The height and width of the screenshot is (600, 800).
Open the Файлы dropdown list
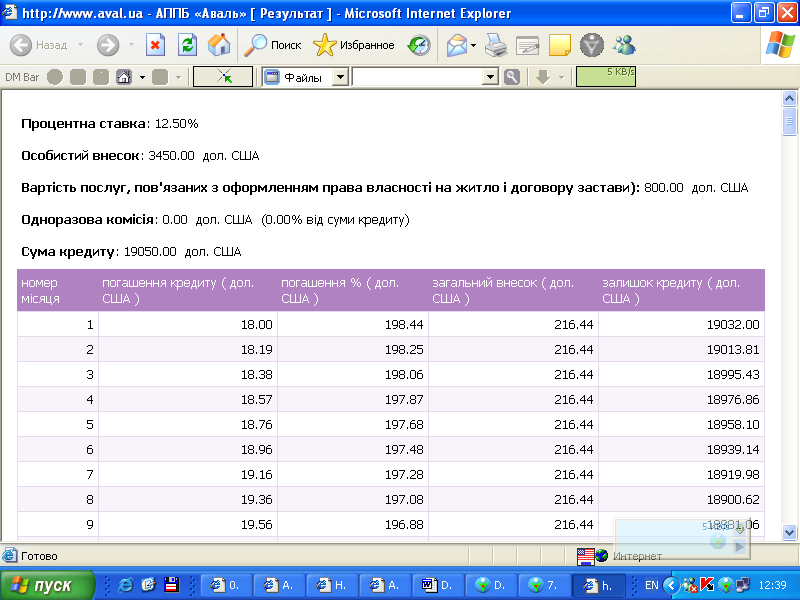[x=340, y=77]
